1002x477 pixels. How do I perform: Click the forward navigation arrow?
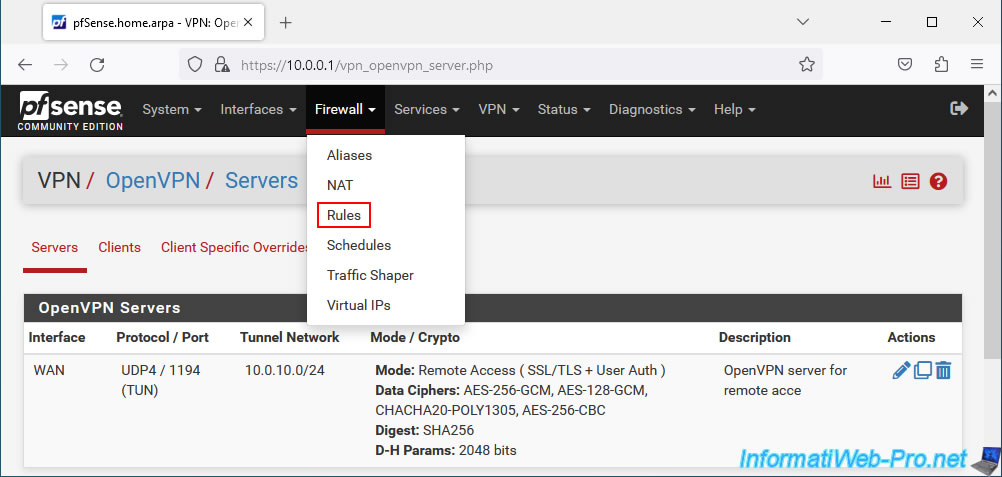(x=61, y=65)
